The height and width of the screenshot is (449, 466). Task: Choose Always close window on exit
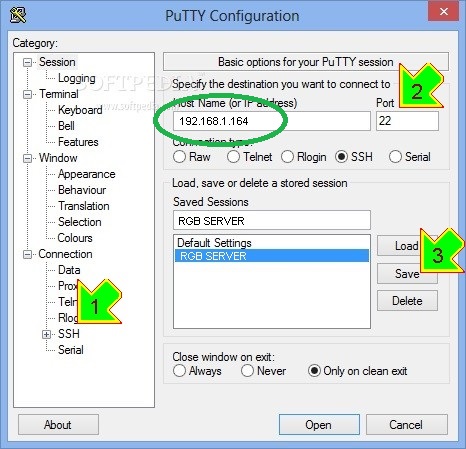179,371
